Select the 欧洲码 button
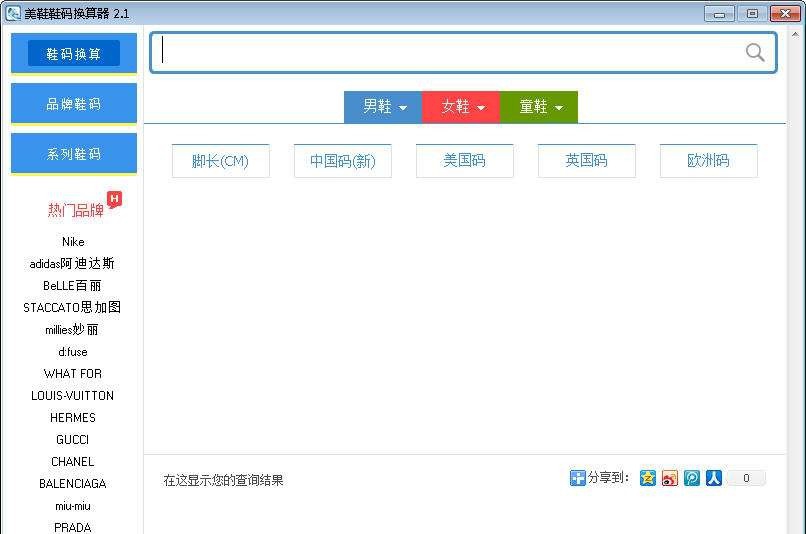 click(x=709, y=161)
